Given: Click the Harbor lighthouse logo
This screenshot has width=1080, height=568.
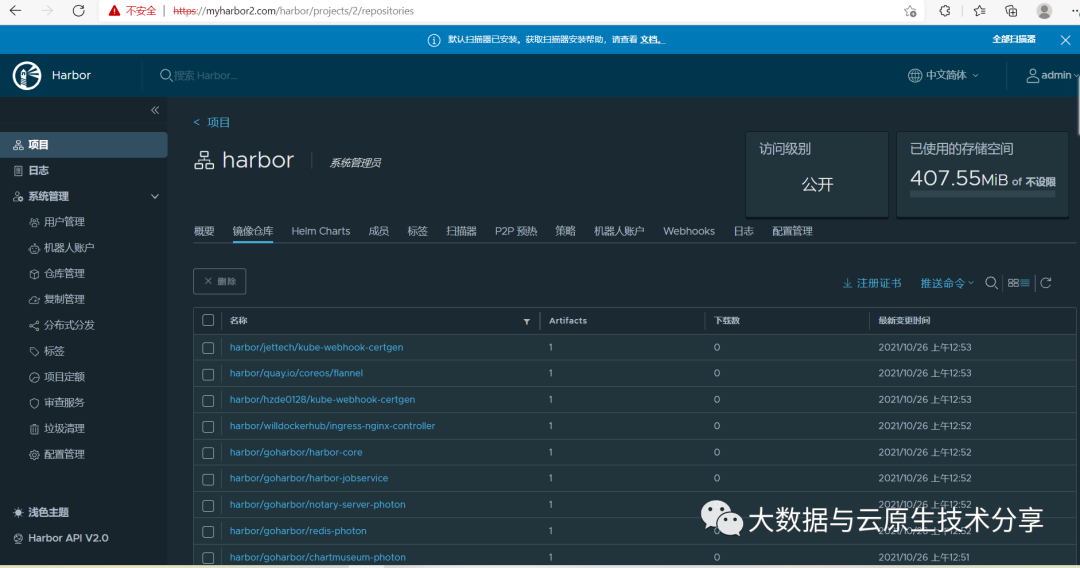Looking at the screenshot, I should click(27, 75).
